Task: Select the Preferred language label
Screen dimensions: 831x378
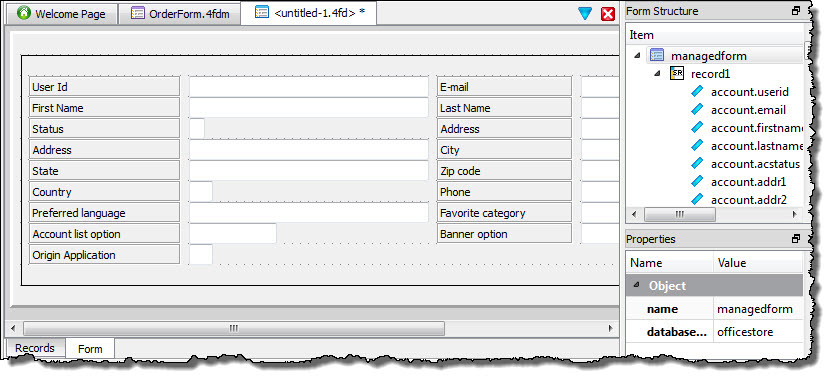Action: (x=104, y=213)
